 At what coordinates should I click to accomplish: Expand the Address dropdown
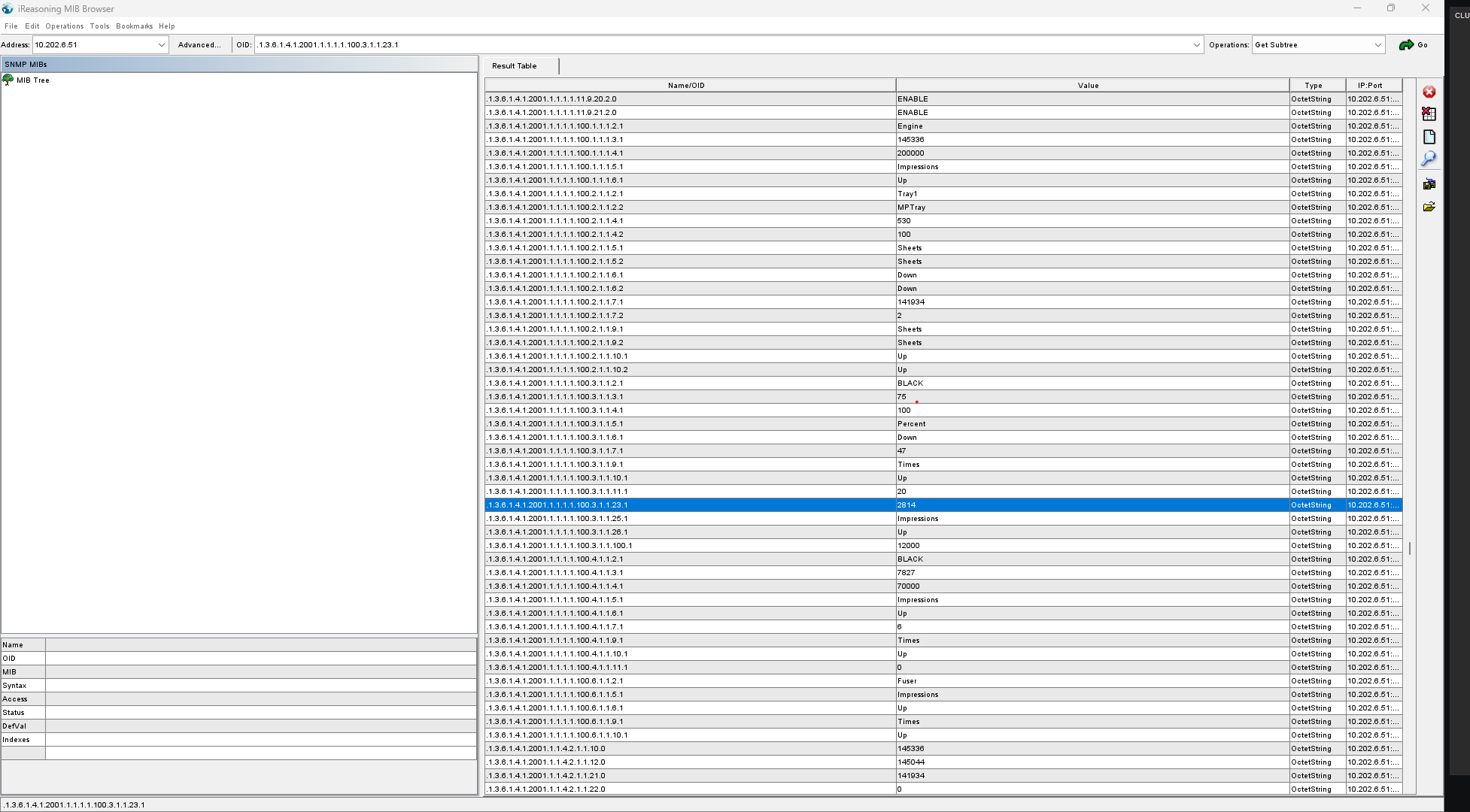161,45
